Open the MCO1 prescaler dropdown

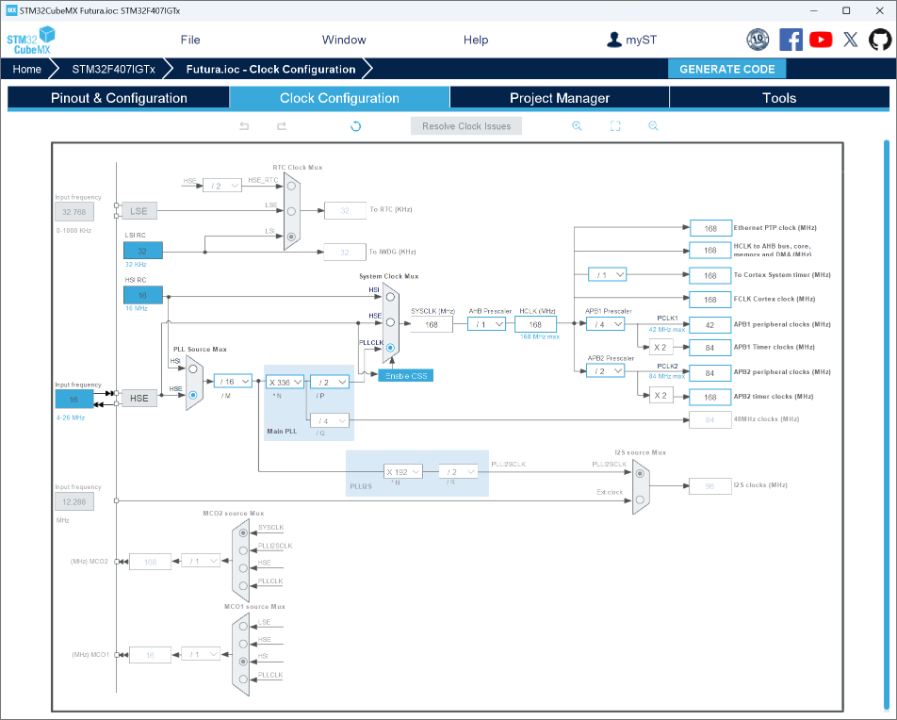pyautogui.click(x=201, y=654)
